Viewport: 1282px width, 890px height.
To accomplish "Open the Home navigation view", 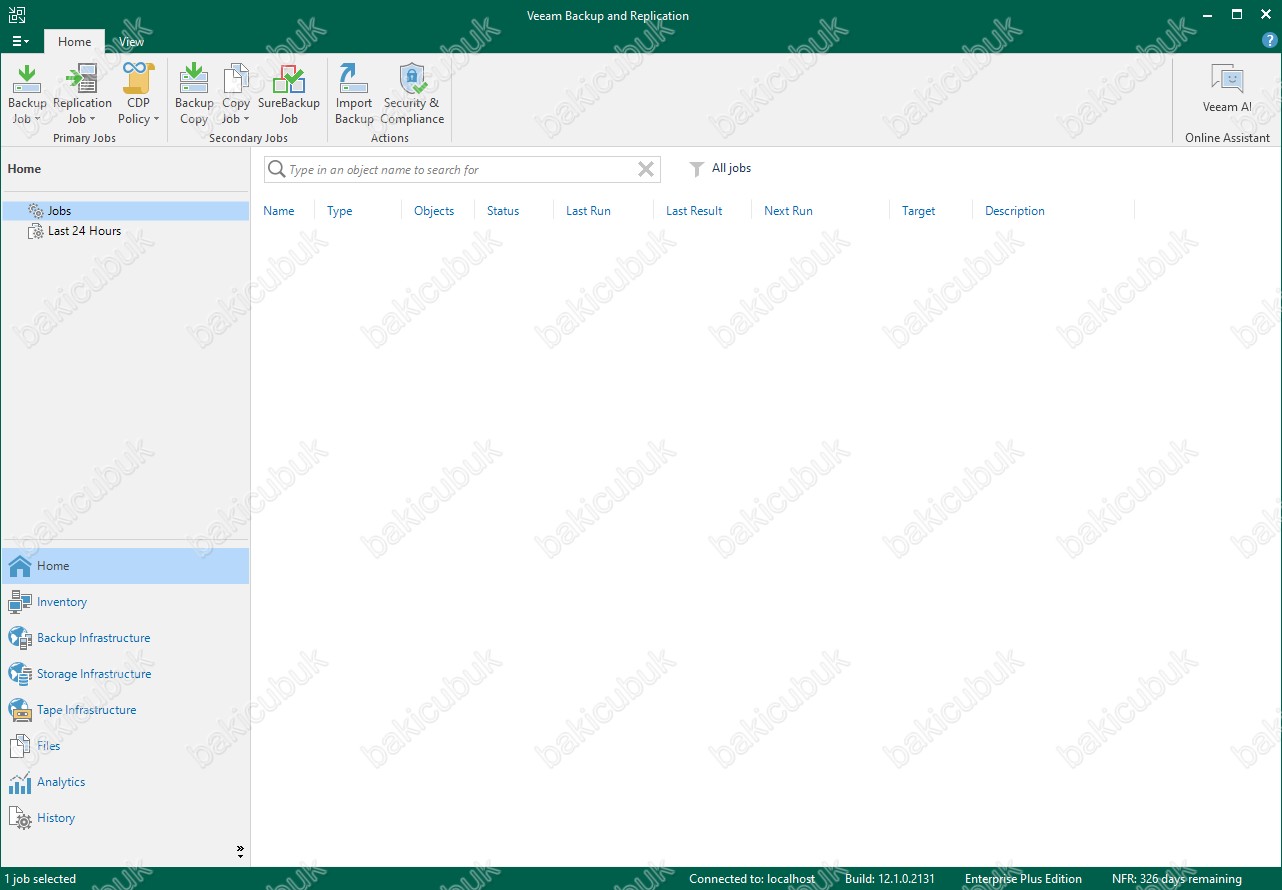I will [x=125, y=566].
